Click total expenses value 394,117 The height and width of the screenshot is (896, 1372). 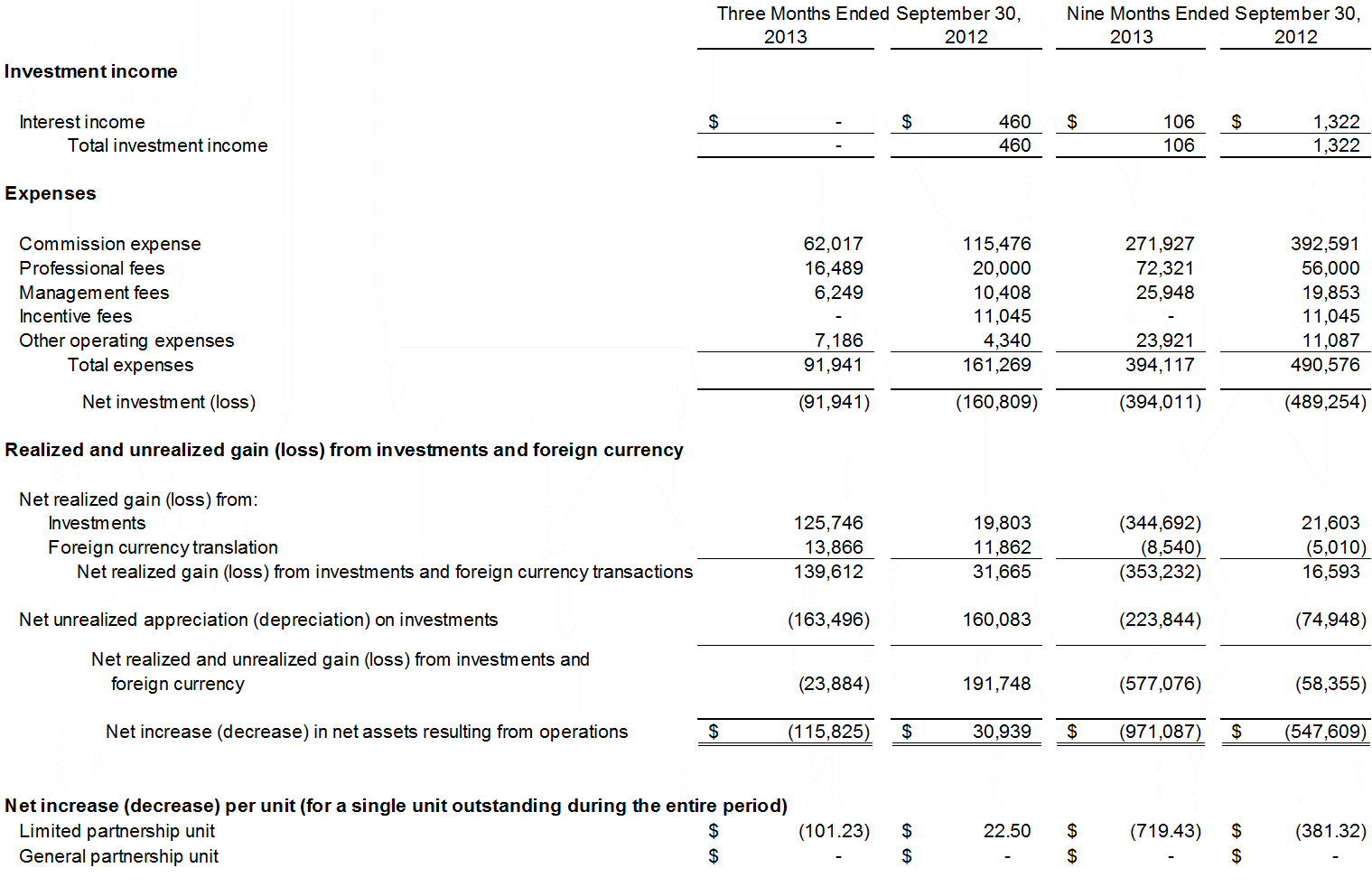coord(1160,365)
